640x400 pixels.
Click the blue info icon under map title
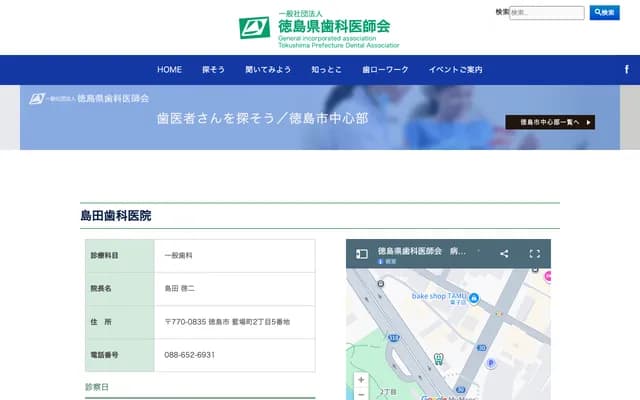click(x=380, y=262)
